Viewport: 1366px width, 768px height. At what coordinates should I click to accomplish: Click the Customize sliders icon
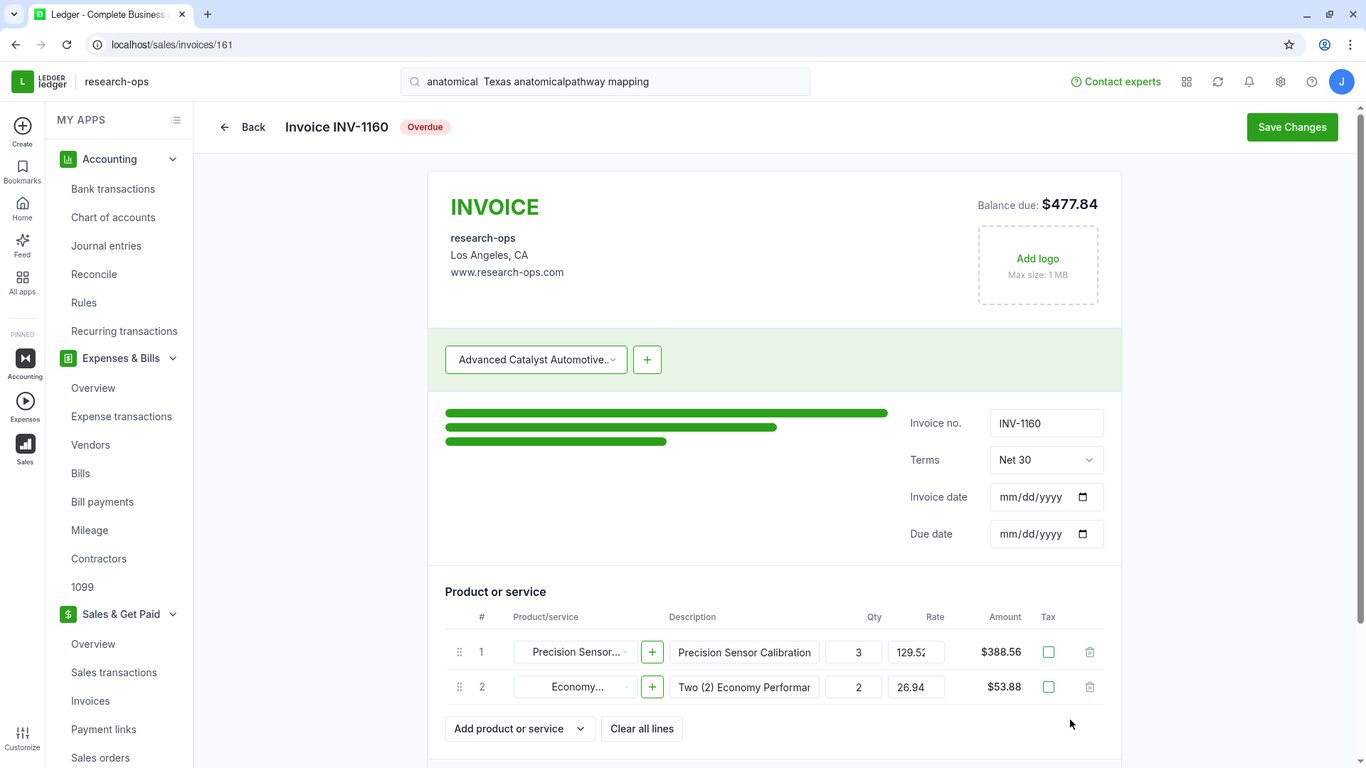coord(22,738)
